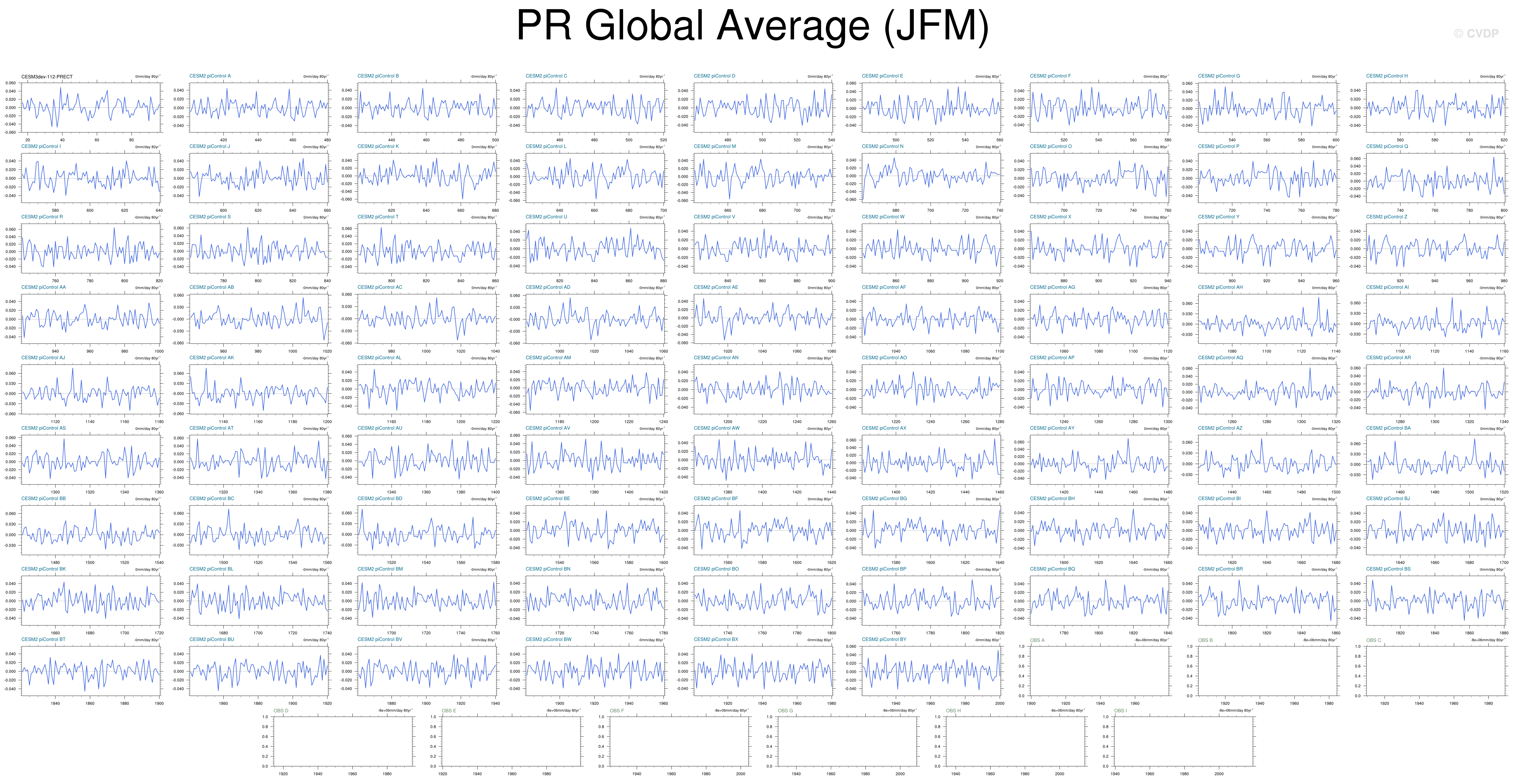This screenshot has width=1513, height=784.
Task: Select the 'CESM2 piControl R' panel title
Action: pos(42,217)
